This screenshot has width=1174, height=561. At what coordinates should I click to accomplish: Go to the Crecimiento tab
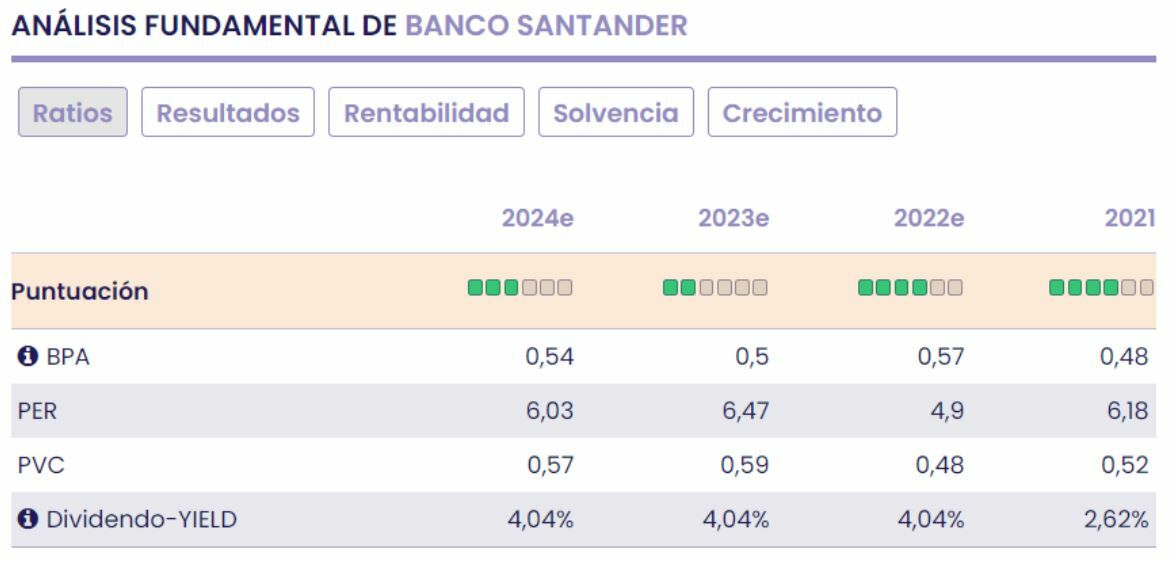[x=802, y=113]
